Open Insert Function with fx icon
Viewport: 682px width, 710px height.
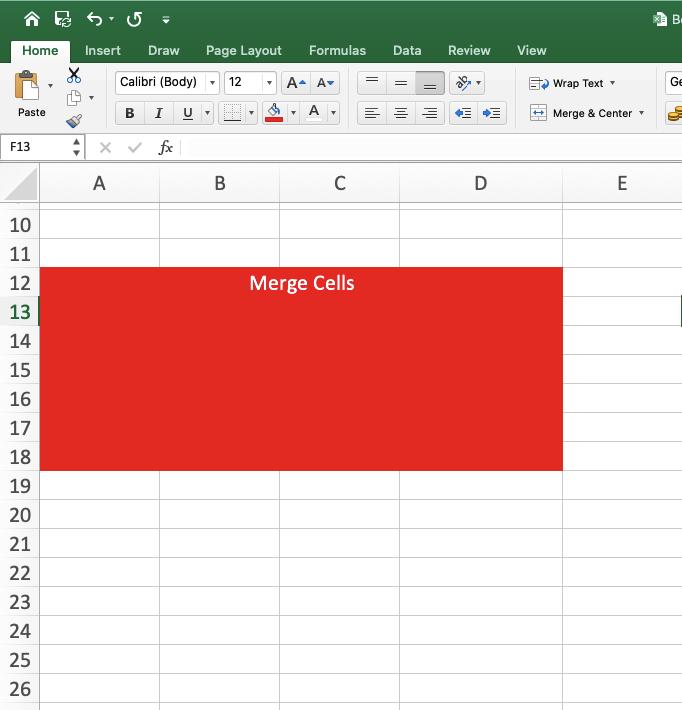tap(165, 148)
